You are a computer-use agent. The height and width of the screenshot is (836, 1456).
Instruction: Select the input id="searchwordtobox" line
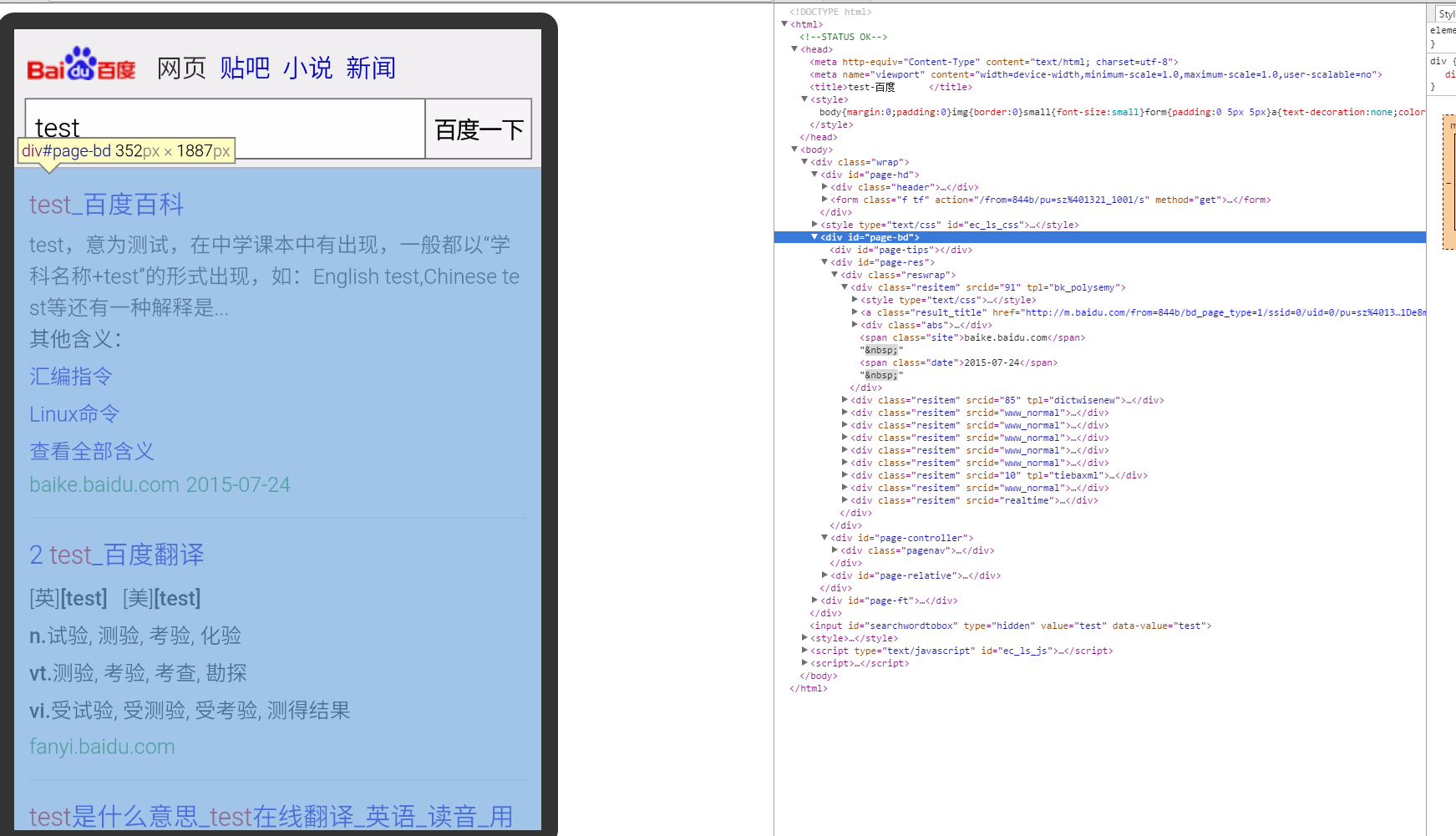pos(1011,626)
